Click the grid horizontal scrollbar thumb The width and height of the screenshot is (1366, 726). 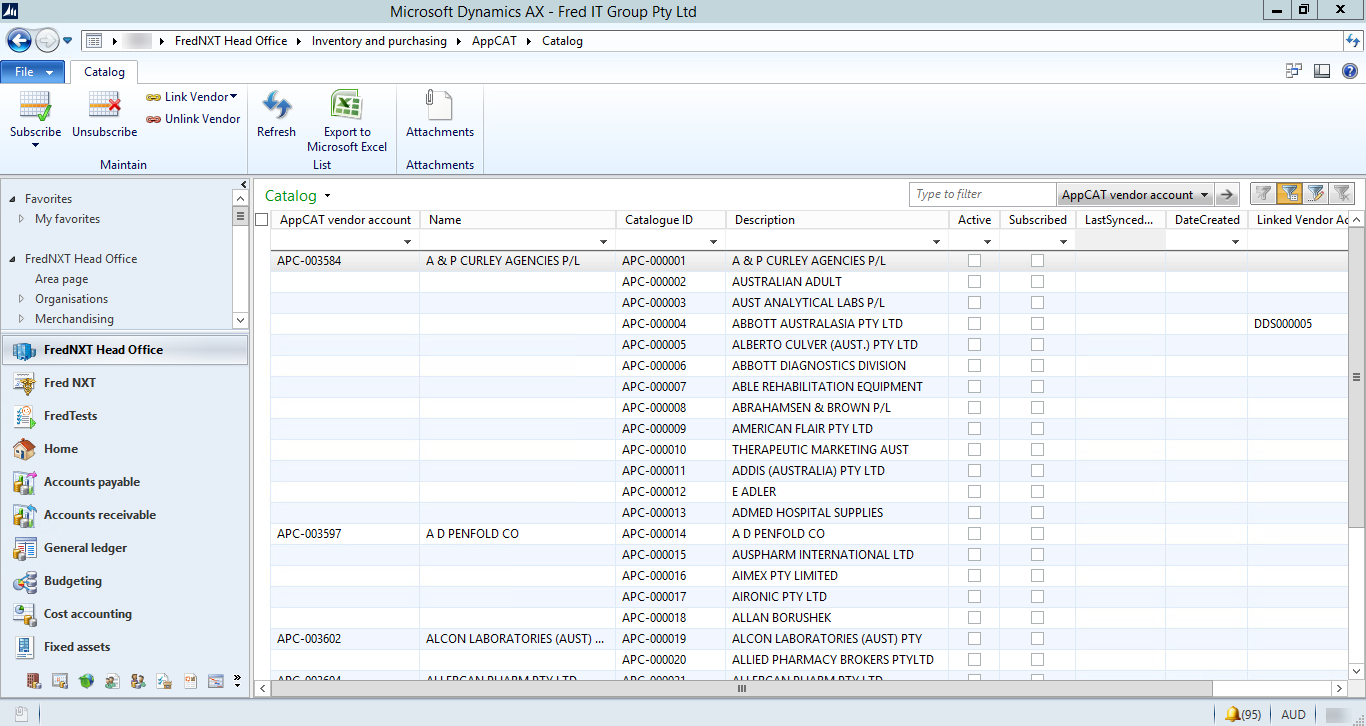tap(741, 689)
